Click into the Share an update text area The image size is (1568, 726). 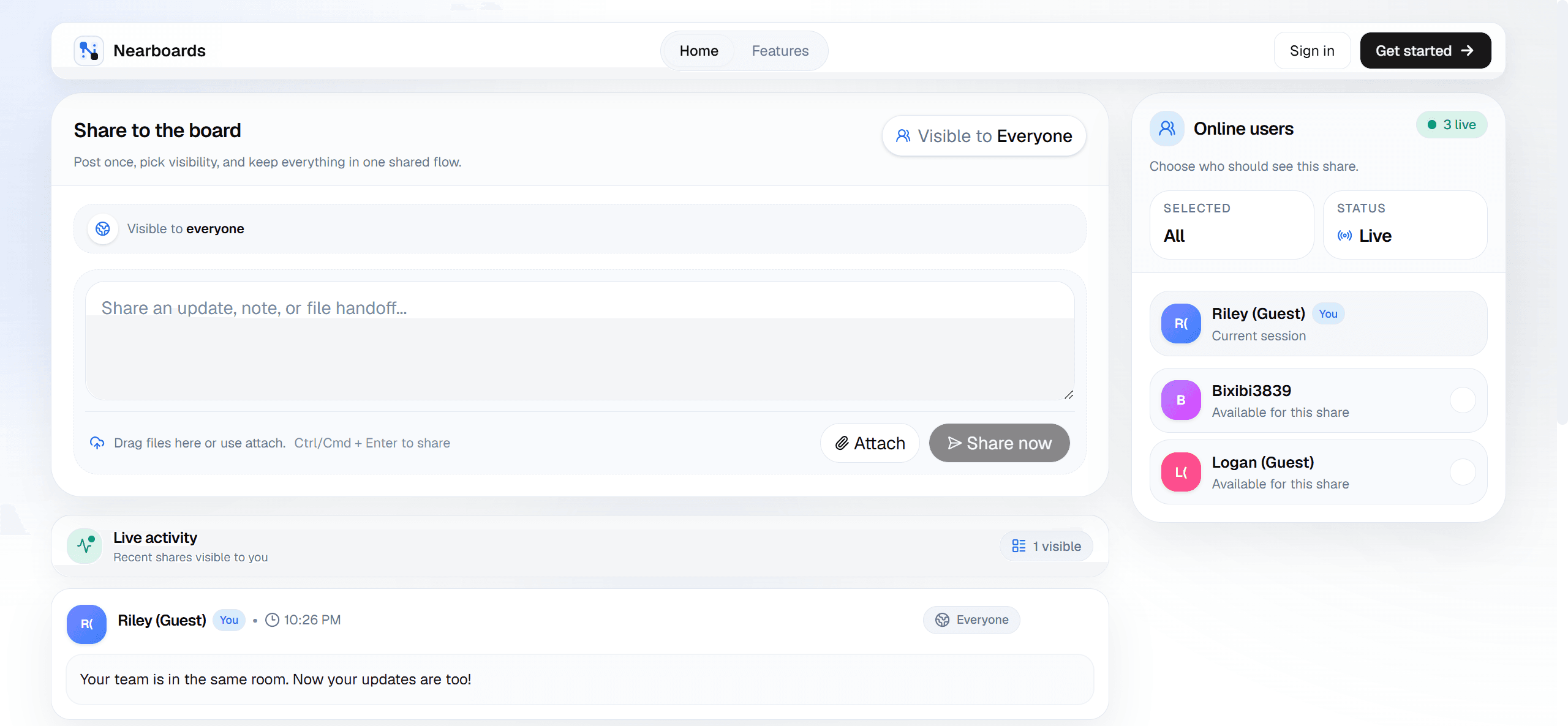[579, 341]
